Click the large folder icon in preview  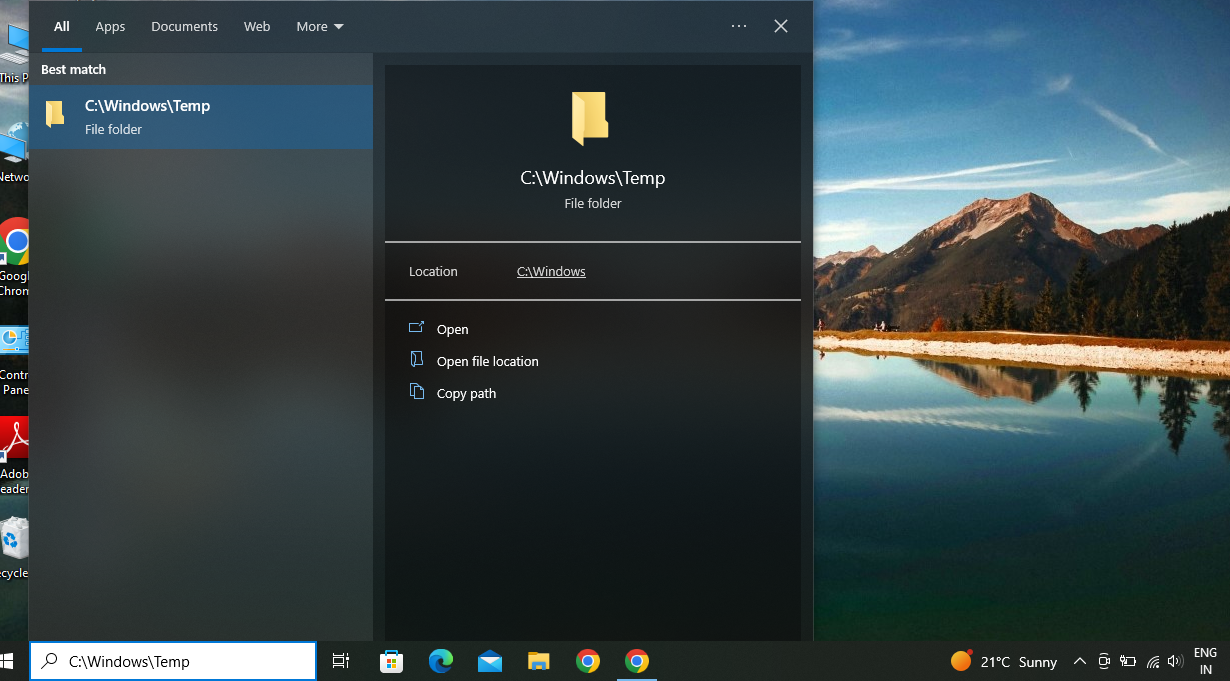pyautogui.click(x=590, y=119)
